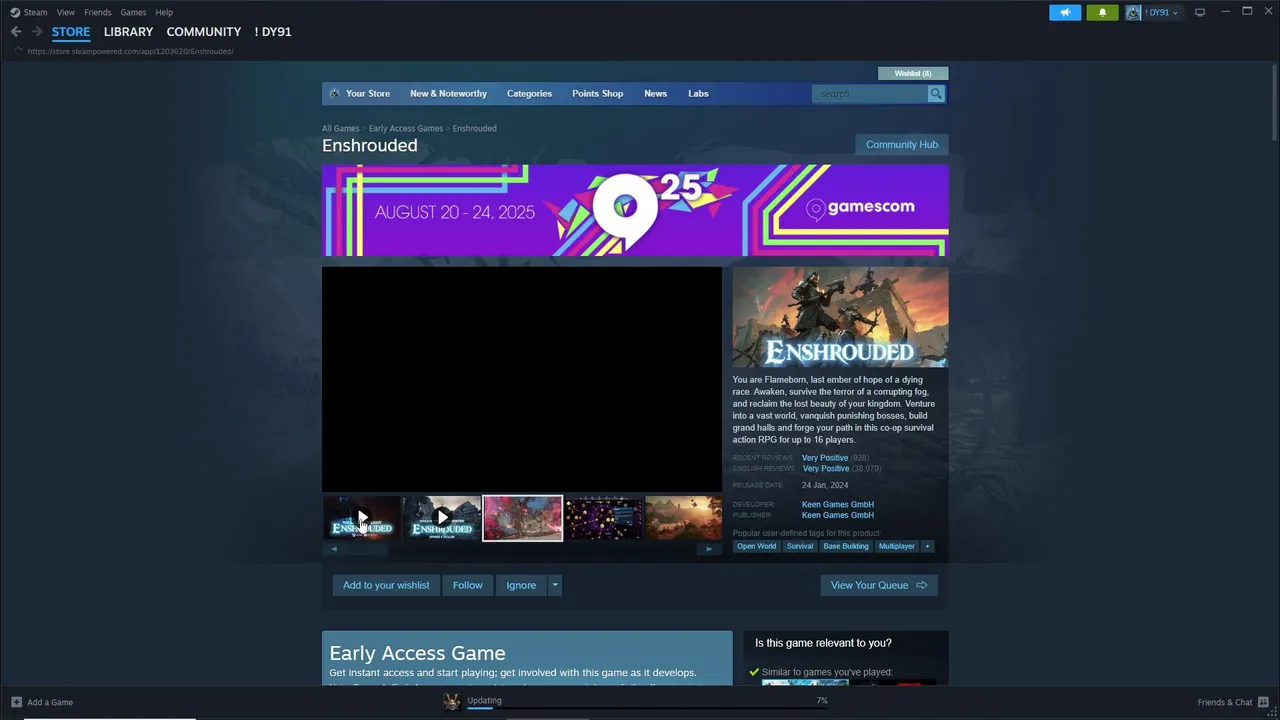1280x720 pixels.
Task: Open the Points Shop link
Action: tap(597, 94)
